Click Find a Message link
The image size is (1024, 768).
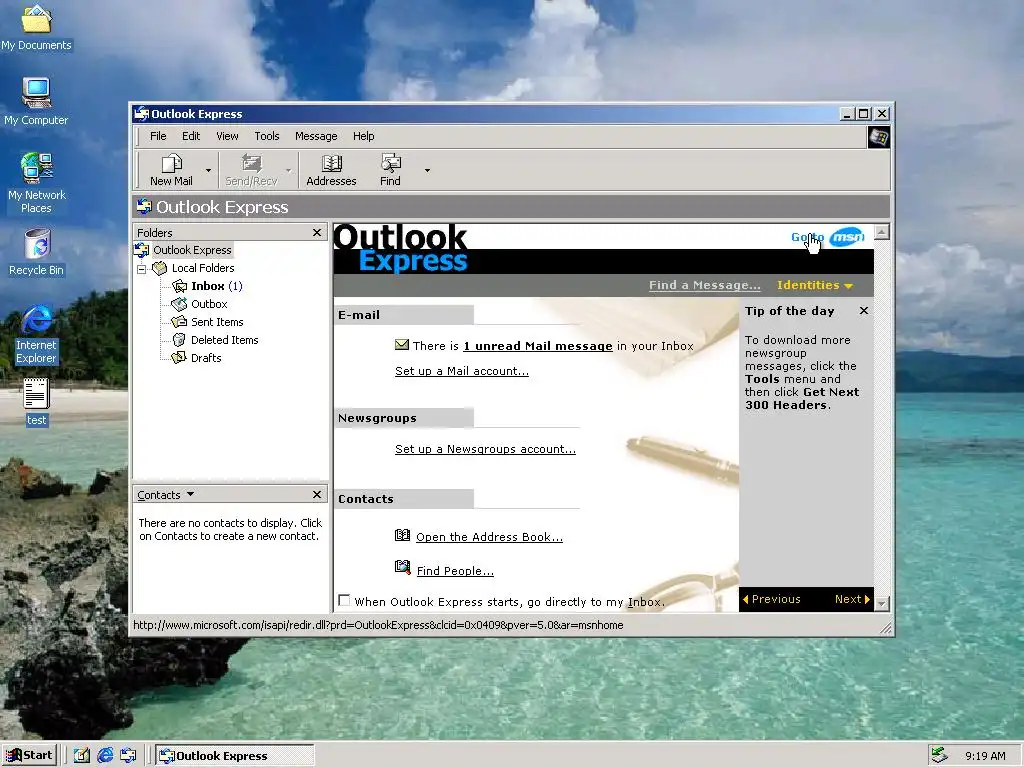click(x=705, y=285)
